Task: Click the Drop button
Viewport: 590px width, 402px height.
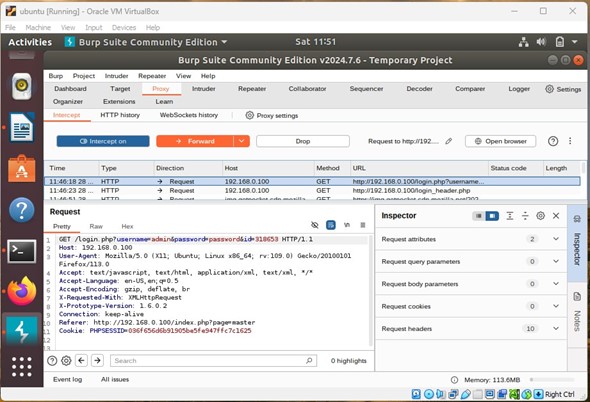Action: pyautogui.click(x=303, y=141)
